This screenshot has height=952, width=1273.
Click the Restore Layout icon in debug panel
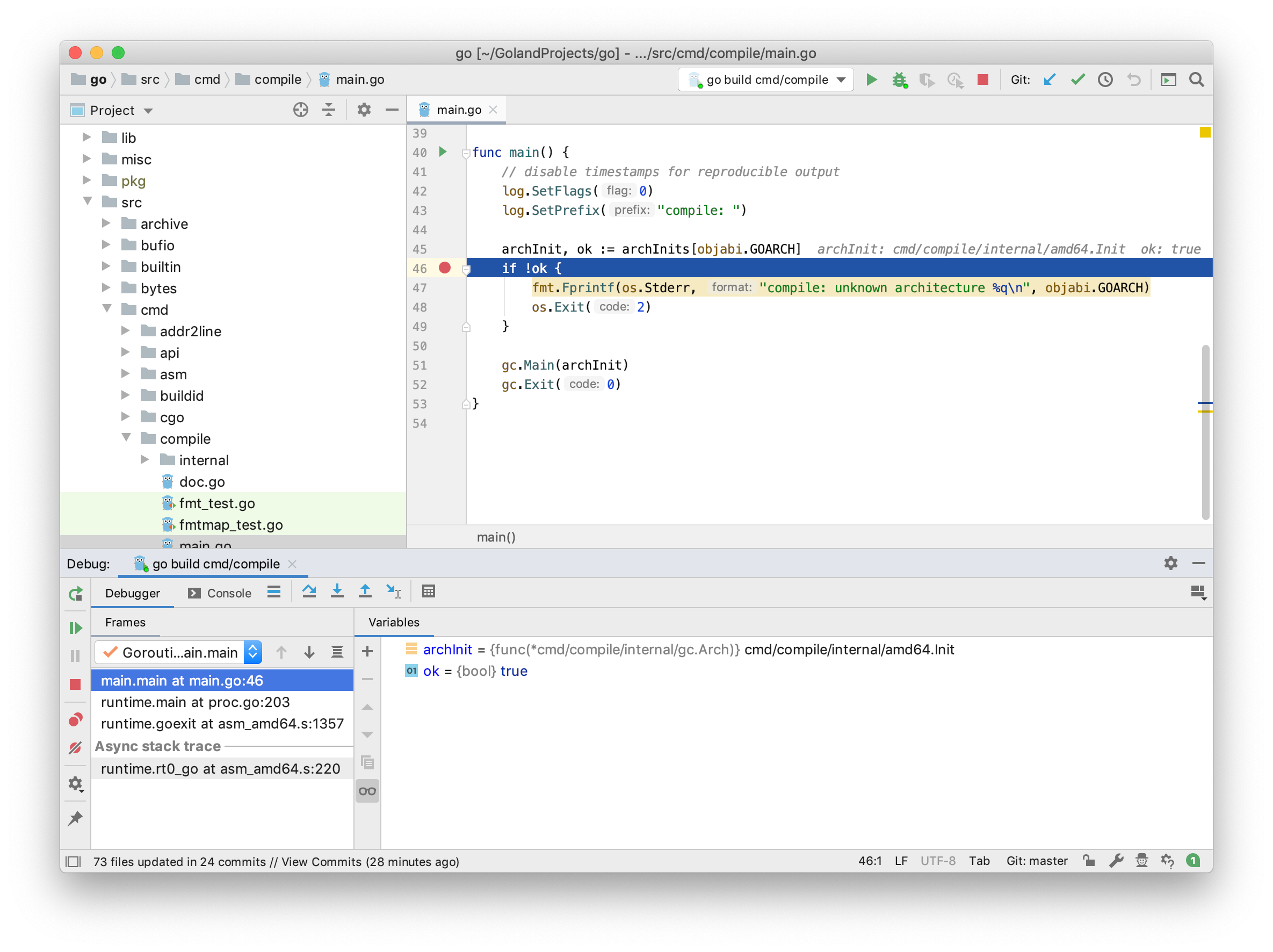click(x=1197, y=592)
